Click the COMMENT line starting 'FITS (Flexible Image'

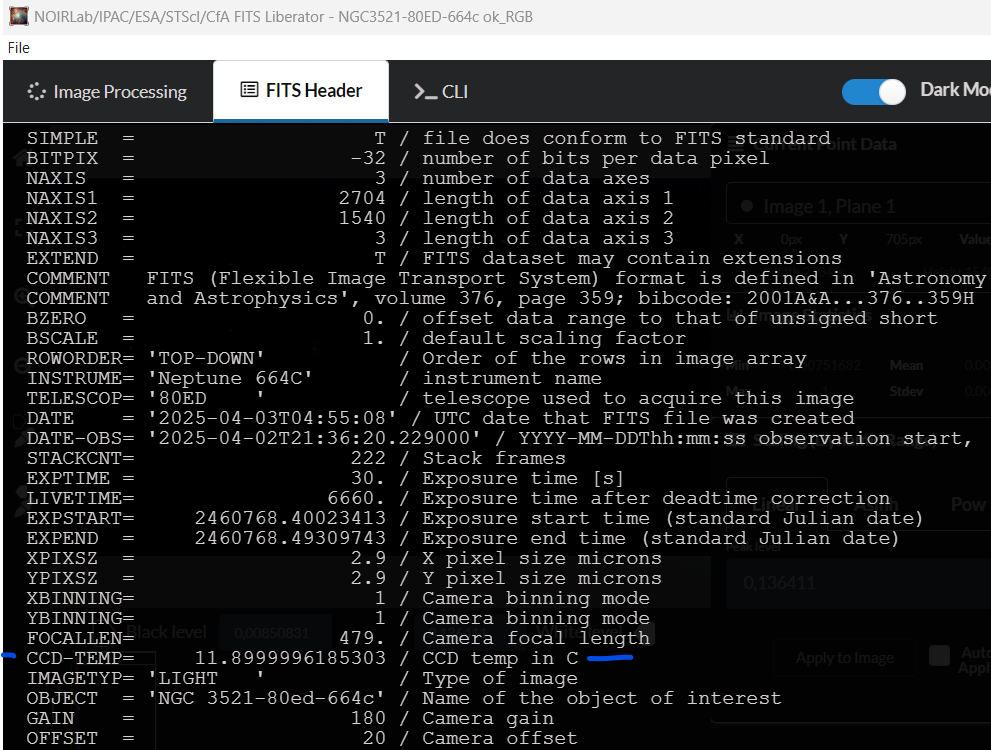(506, 278)
